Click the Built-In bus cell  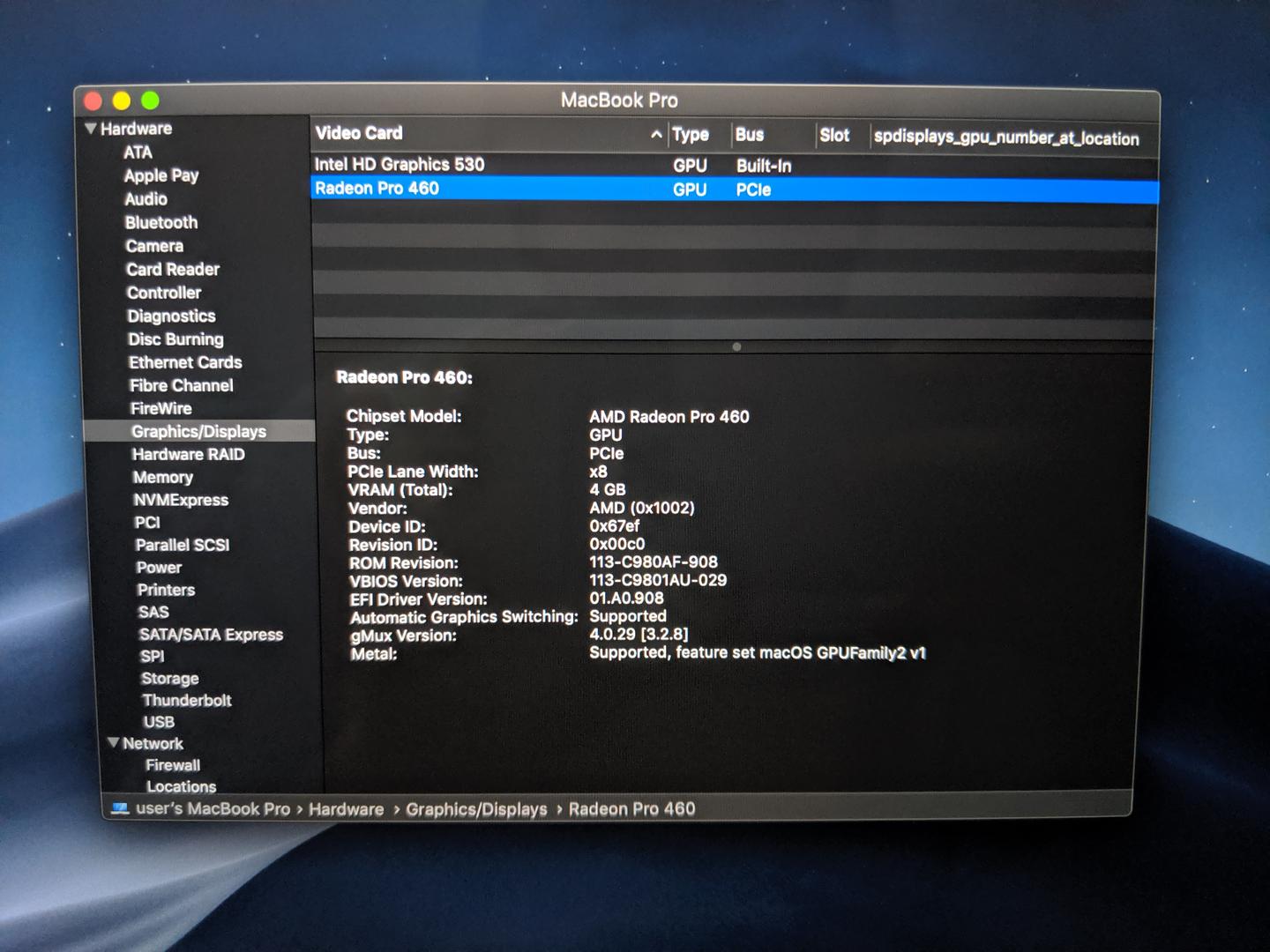(x=764, y=166)
